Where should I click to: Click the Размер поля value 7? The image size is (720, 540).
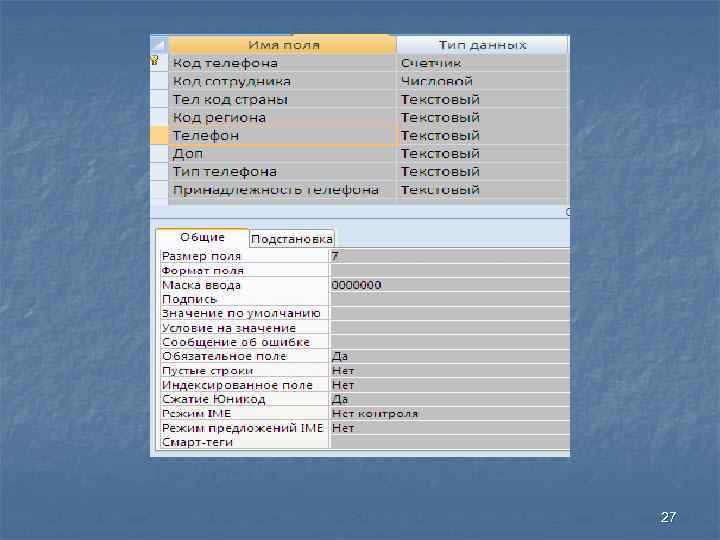450,256
